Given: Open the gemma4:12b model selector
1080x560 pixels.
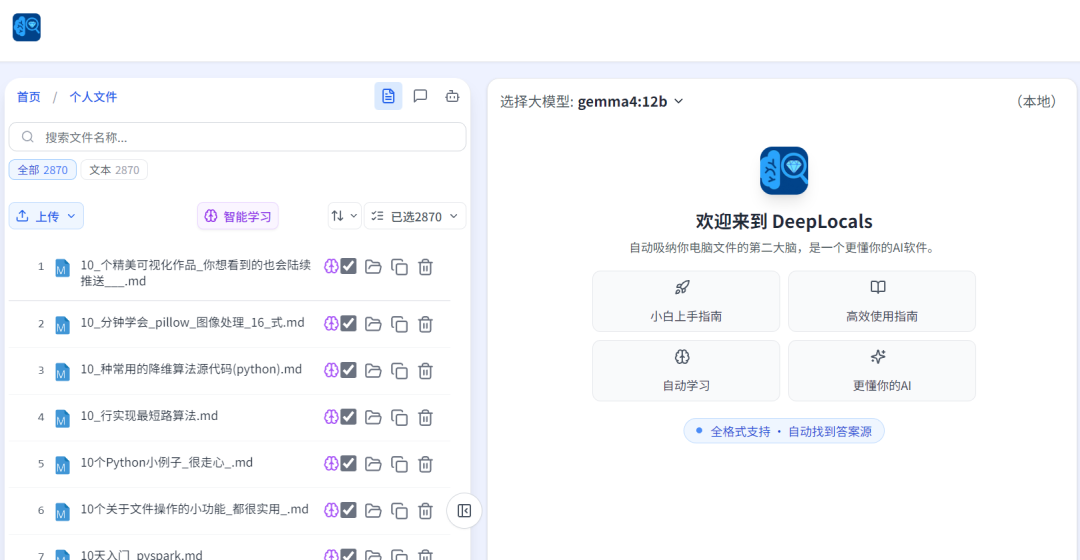Looking at the screenshot, I should (630, 101).
